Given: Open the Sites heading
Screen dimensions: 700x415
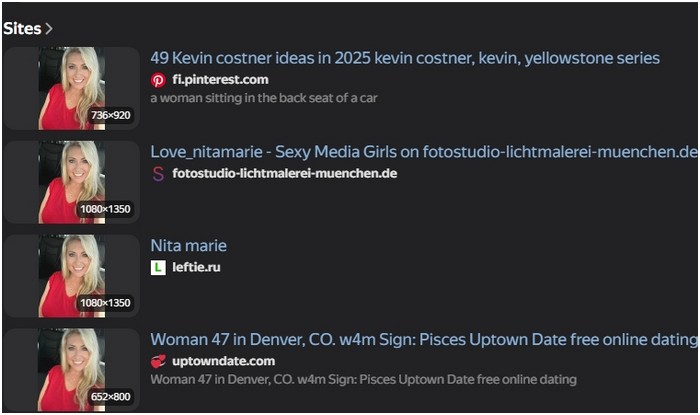Looking at the screenshot, I should click(x=22, y=29).
